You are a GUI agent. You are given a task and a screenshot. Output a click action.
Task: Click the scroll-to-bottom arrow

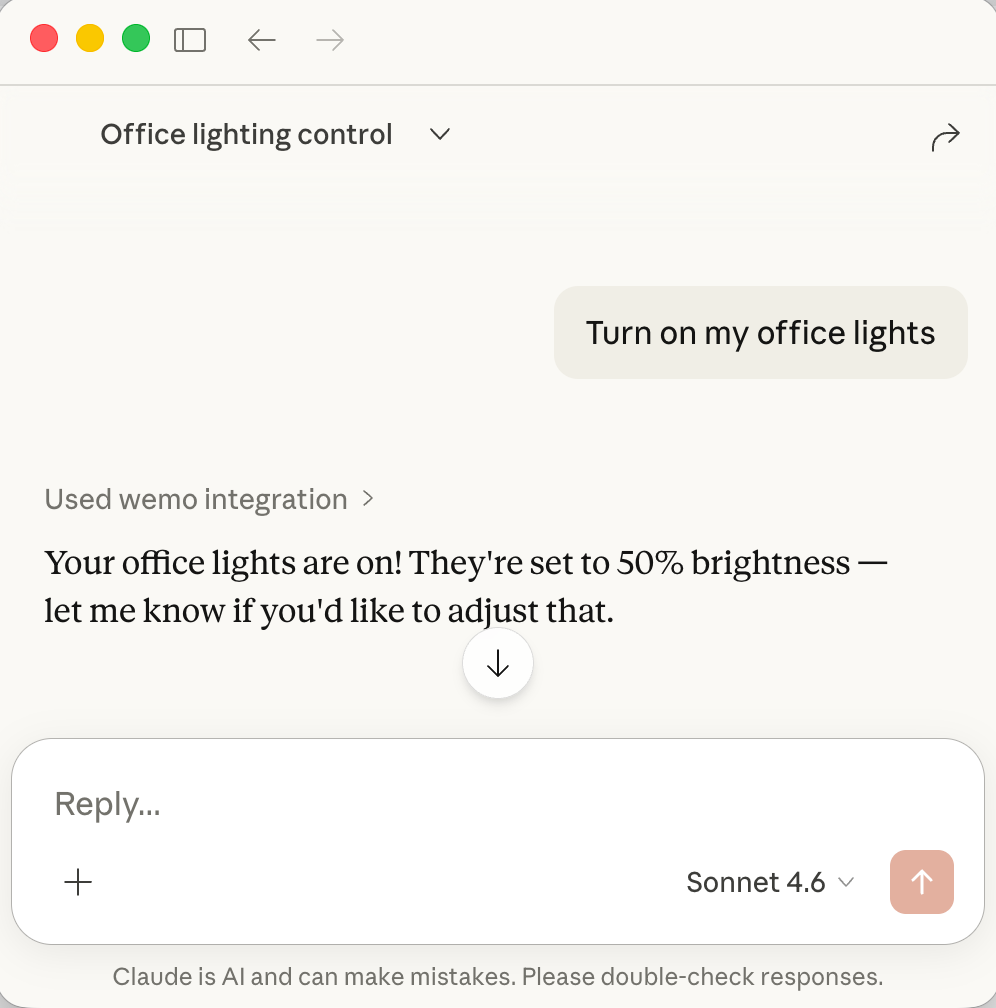[497, 662]
